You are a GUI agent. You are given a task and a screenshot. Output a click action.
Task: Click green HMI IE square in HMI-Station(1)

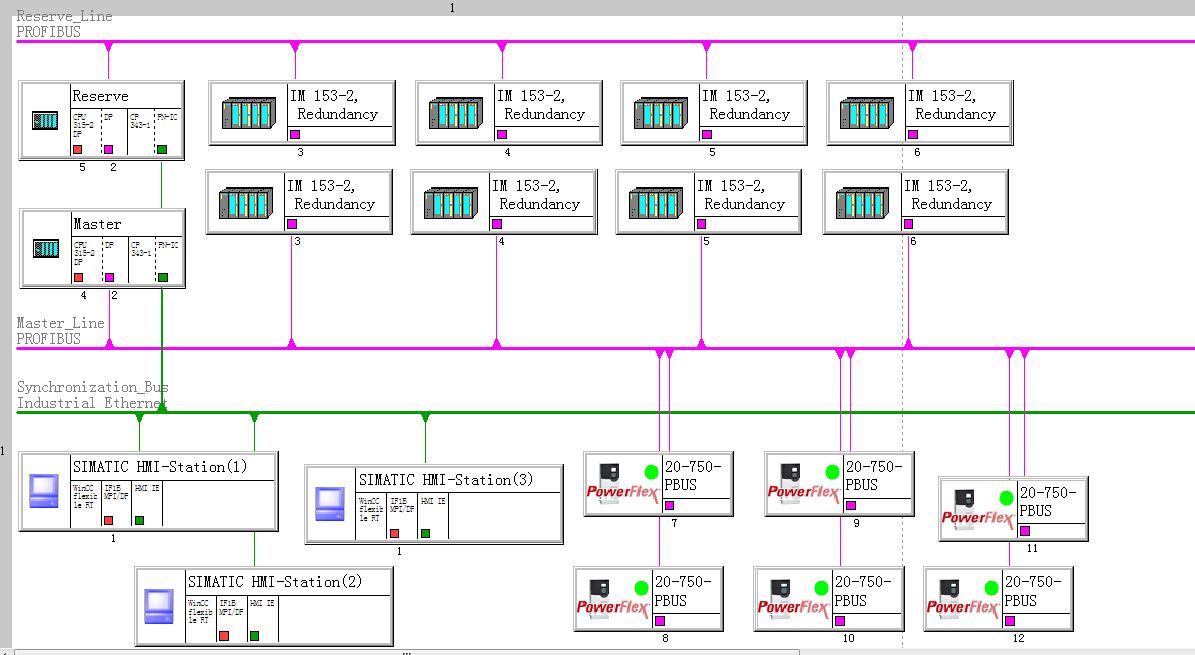[139, 520]
